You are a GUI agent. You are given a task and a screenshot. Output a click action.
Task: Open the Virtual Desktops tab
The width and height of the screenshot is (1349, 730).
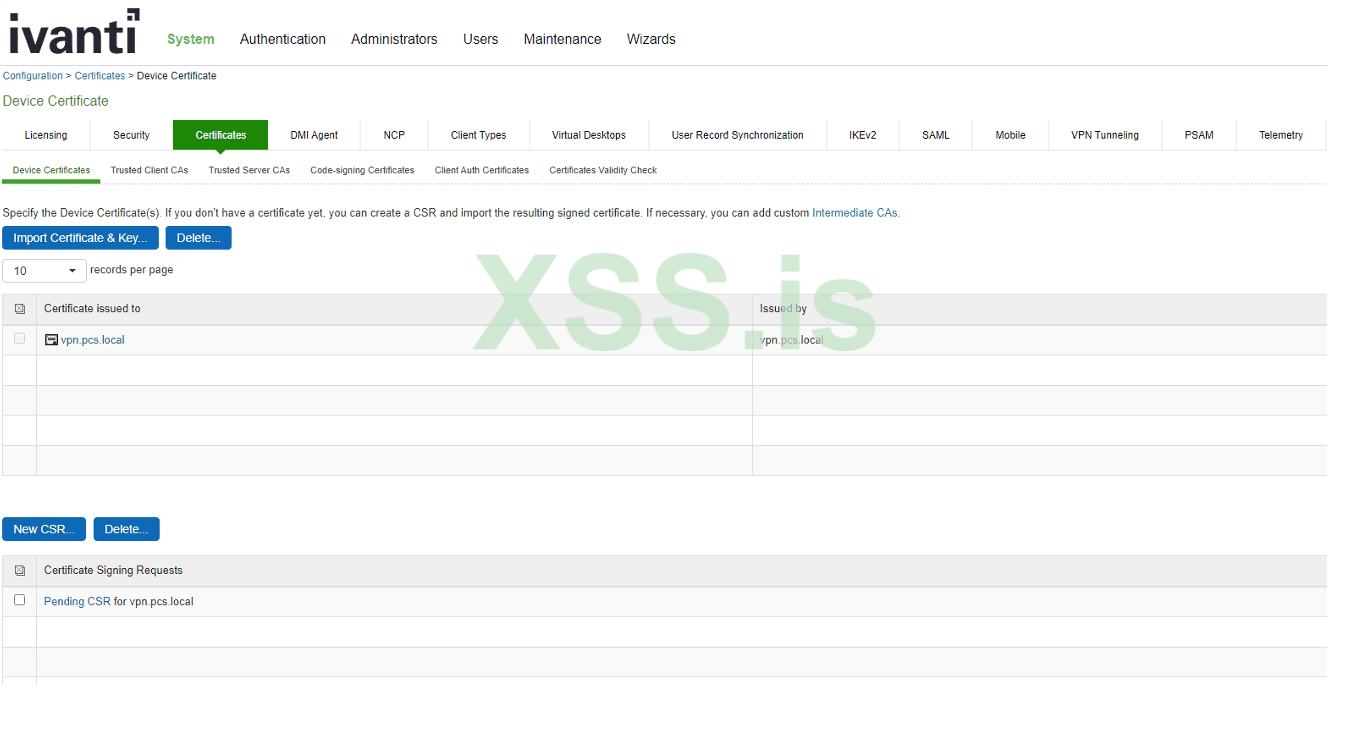tap(589, 135)
